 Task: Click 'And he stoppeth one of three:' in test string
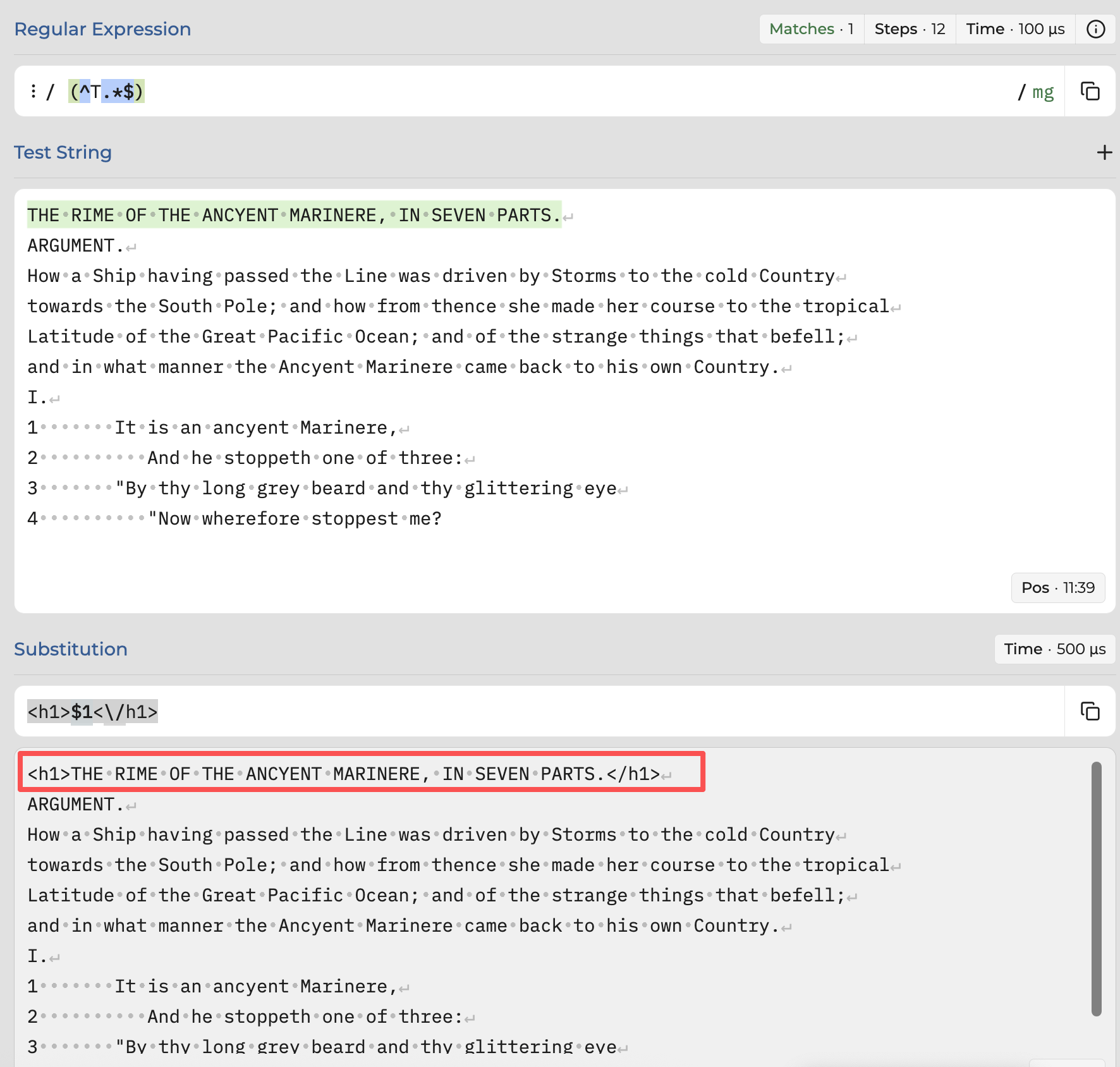tap(305, 458)
